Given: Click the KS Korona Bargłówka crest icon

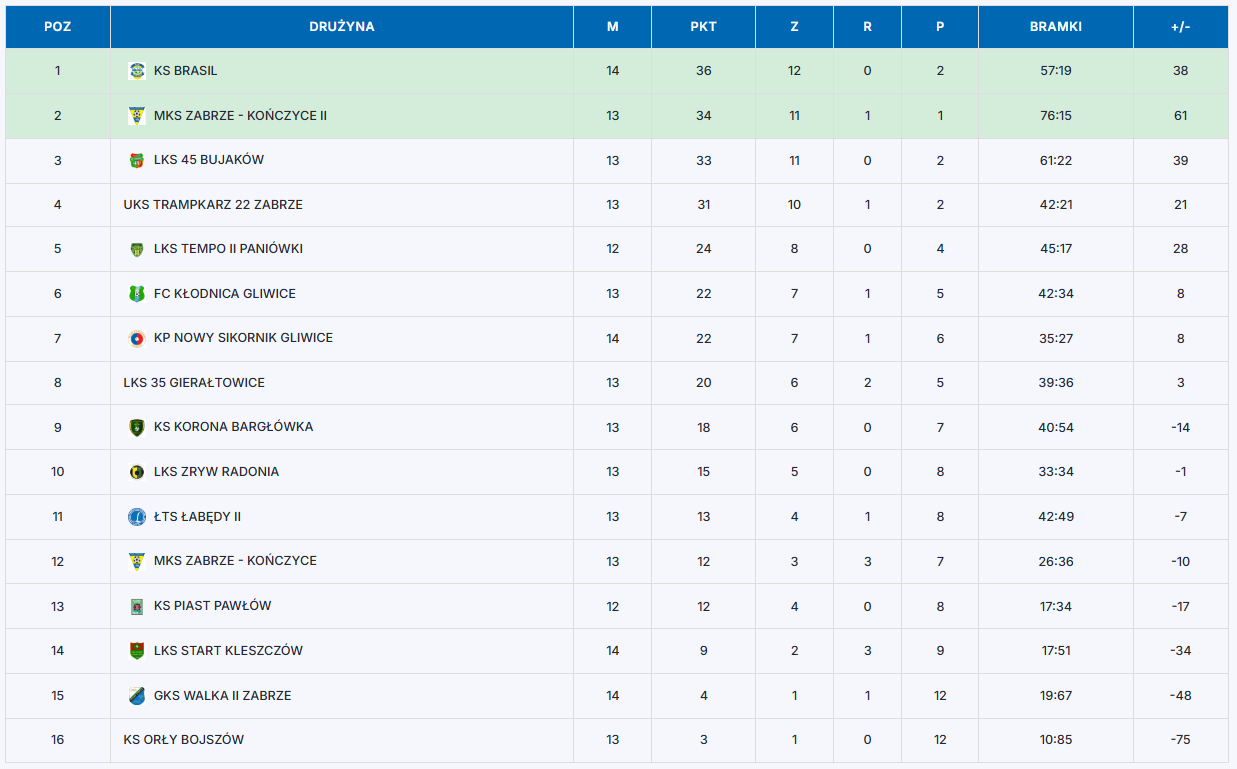Looking at the screenshot, I should (x=137, y=427).
